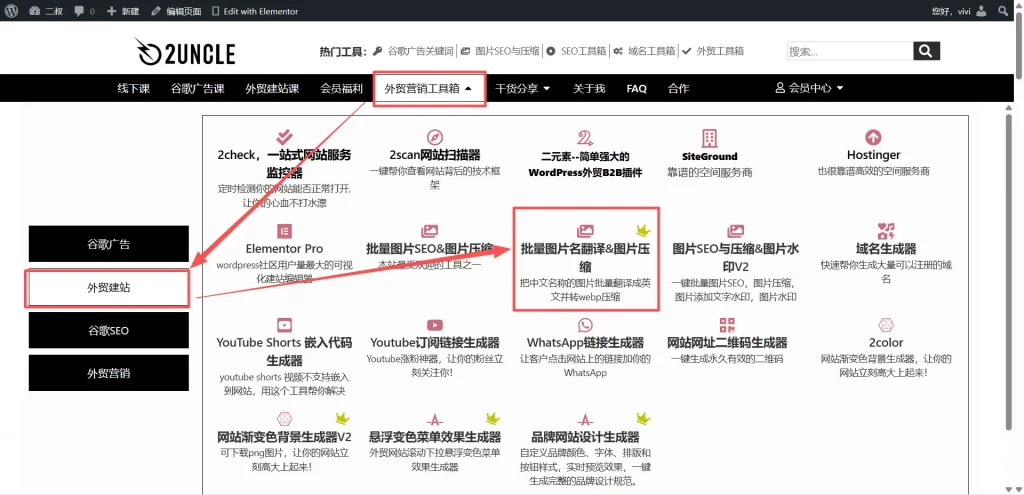Click the search magnifier button

[x=926, y=51]
